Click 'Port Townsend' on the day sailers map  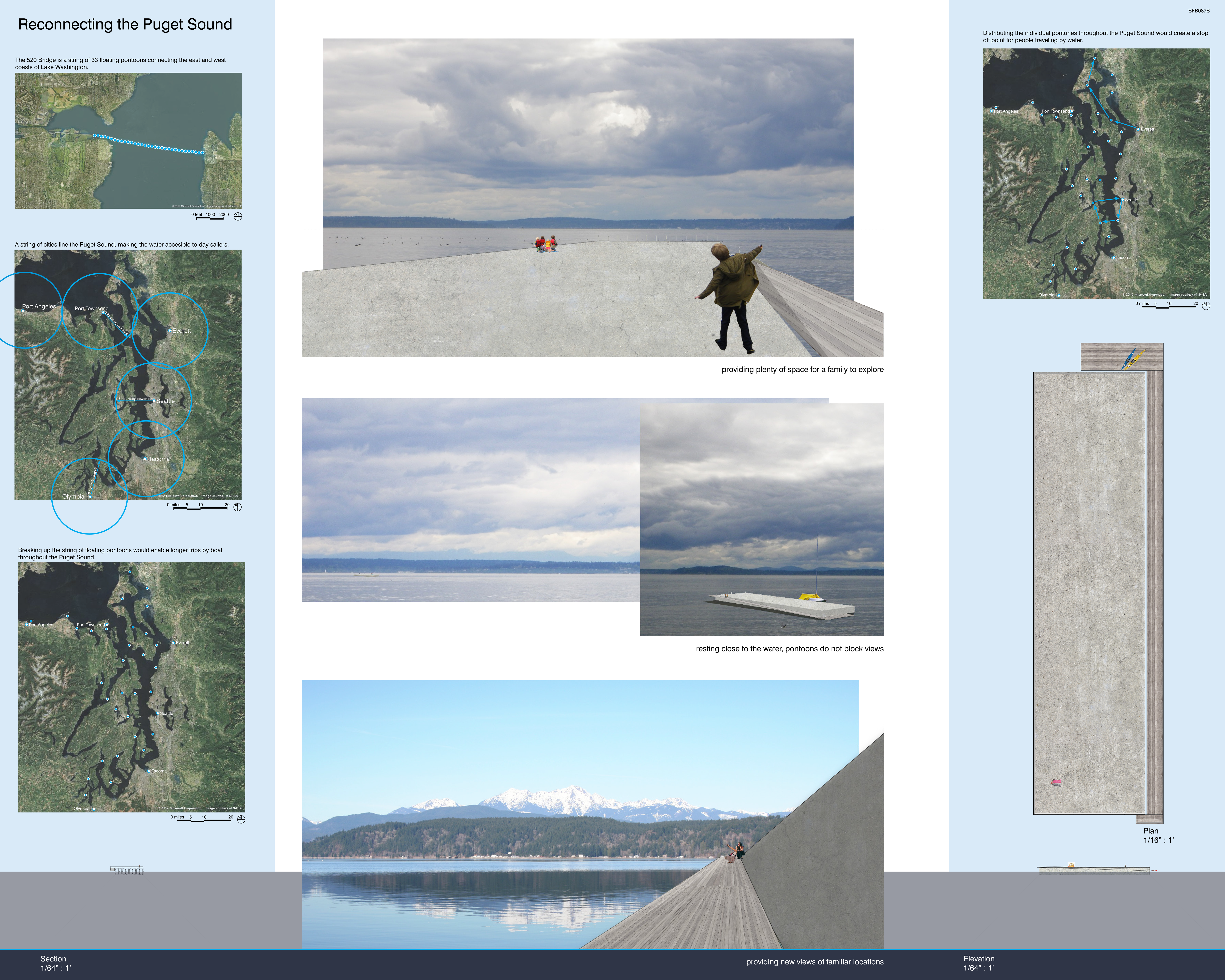pos(91,308)
